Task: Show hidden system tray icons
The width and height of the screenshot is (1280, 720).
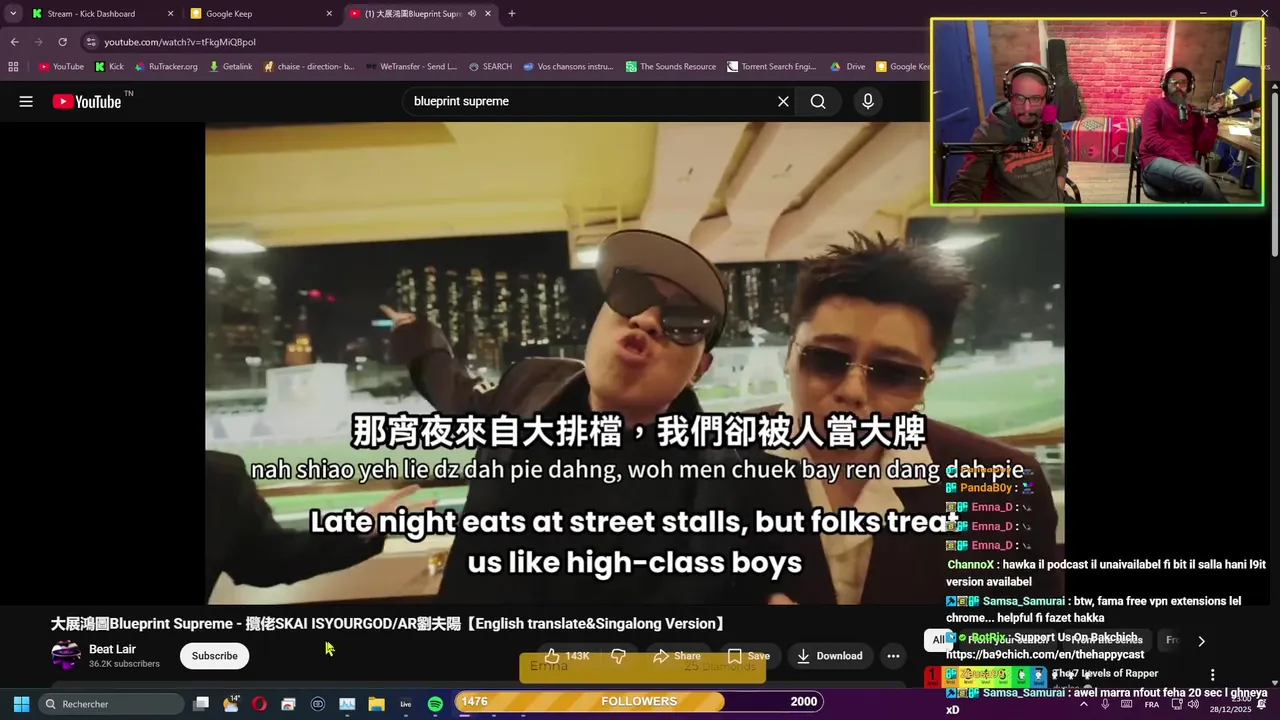Action: point(1084,704)
